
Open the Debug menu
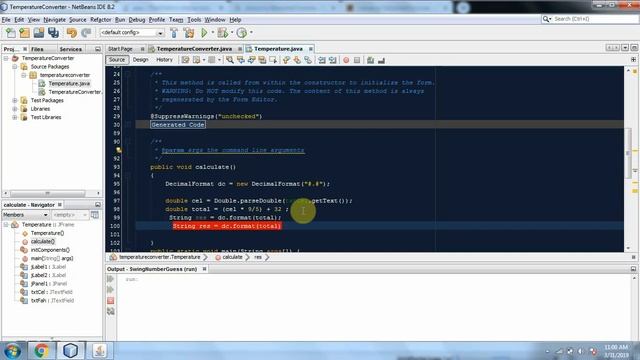(x=137, y=20)
